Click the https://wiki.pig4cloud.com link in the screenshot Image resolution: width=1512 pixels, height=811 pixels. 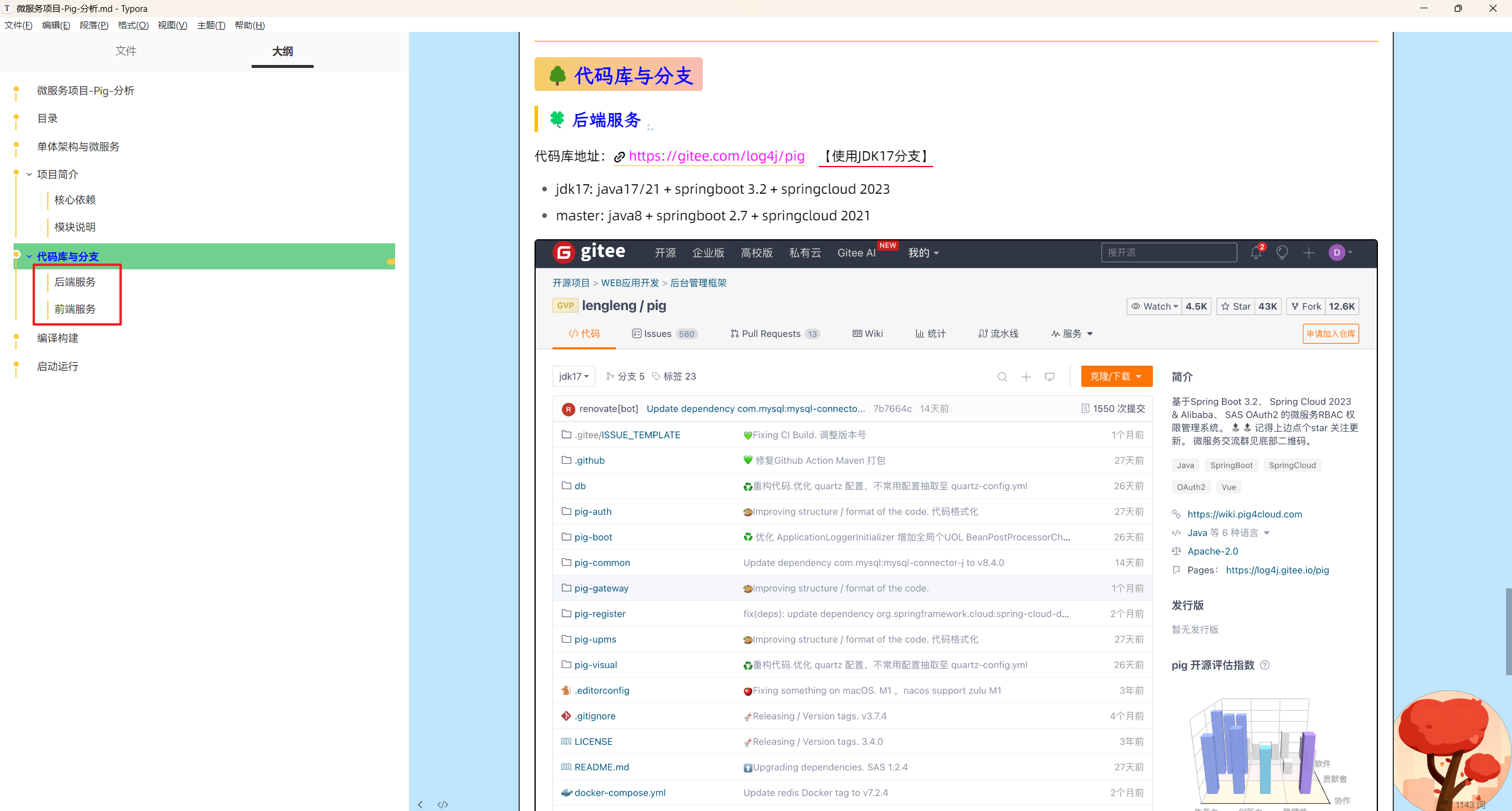pyautogui.click(x=1244, y=514)
